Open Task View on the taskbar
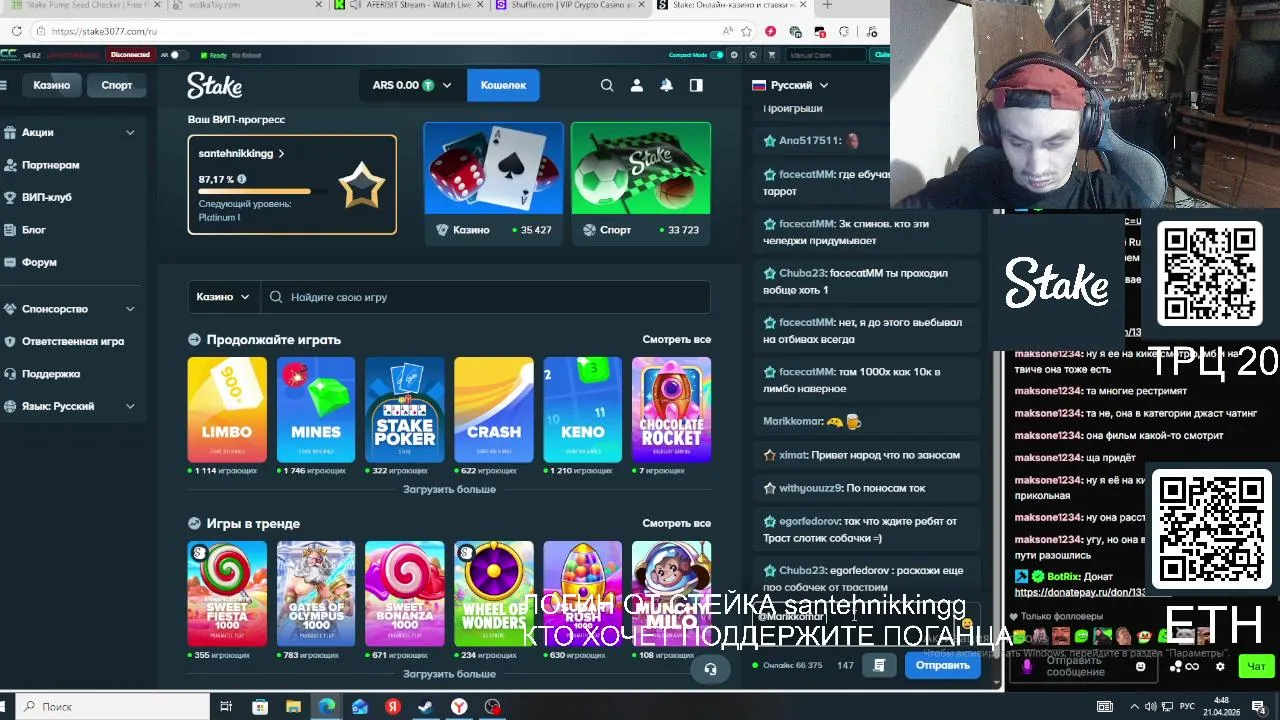 click(x=226, y=706)
